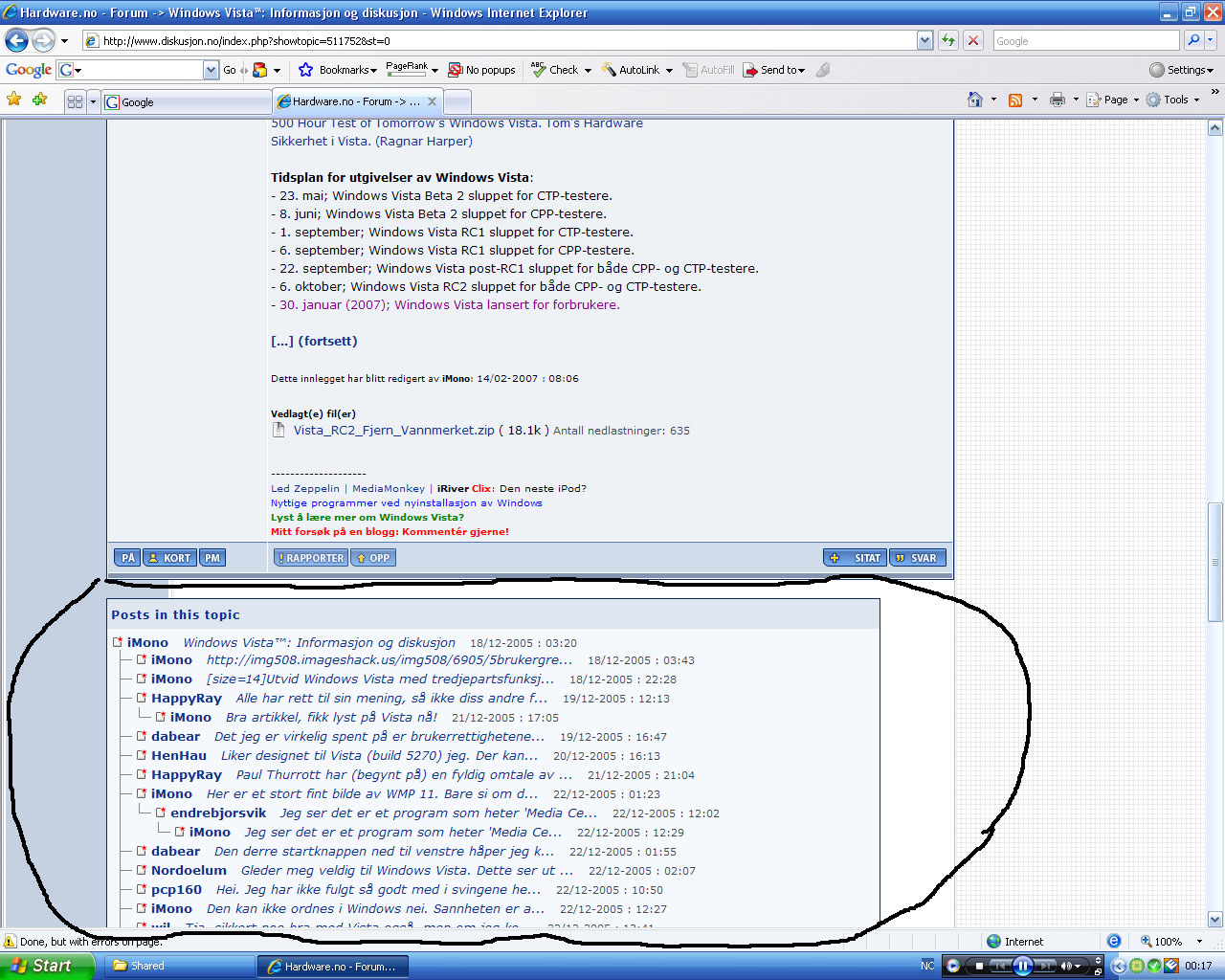Image resolution: width=1225 pixels, height=980 pixels.
Task: Close the Hardware.no - Forum tab
Action: (433, 101)
